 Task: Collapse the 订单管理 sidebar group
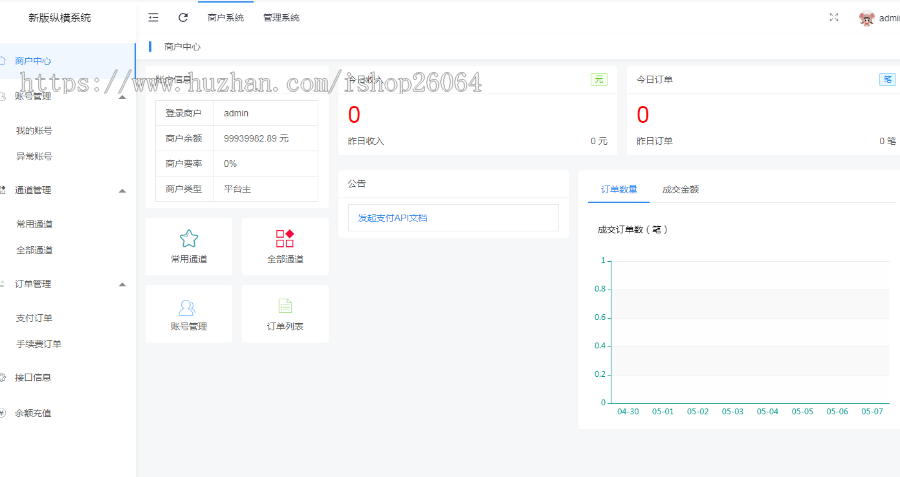point(122,284)
